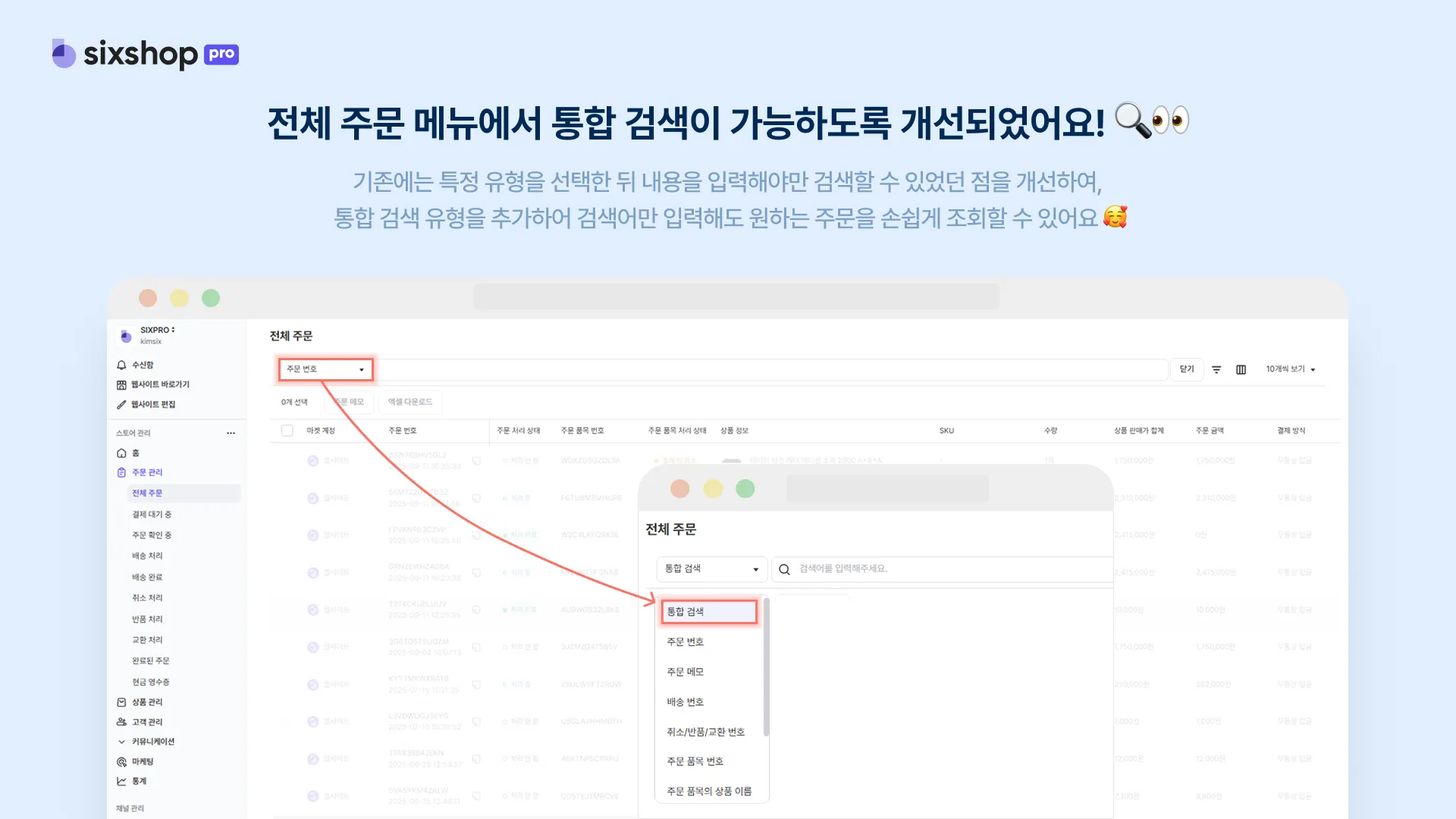Click the 마케팅 icon in sidebar

click(x=121, y=761)
